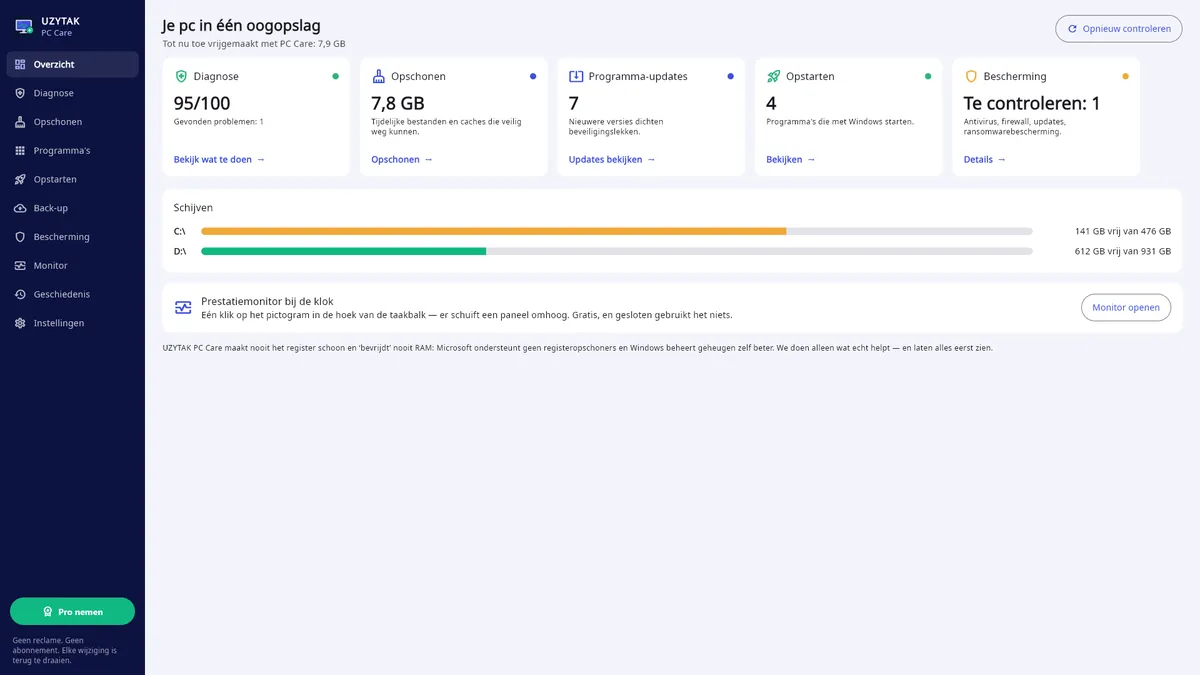Open Bescherming in the sidebar menu
Image resolution: width=1200 pixels, height=675 pixels.
click(x=72, y=237)
